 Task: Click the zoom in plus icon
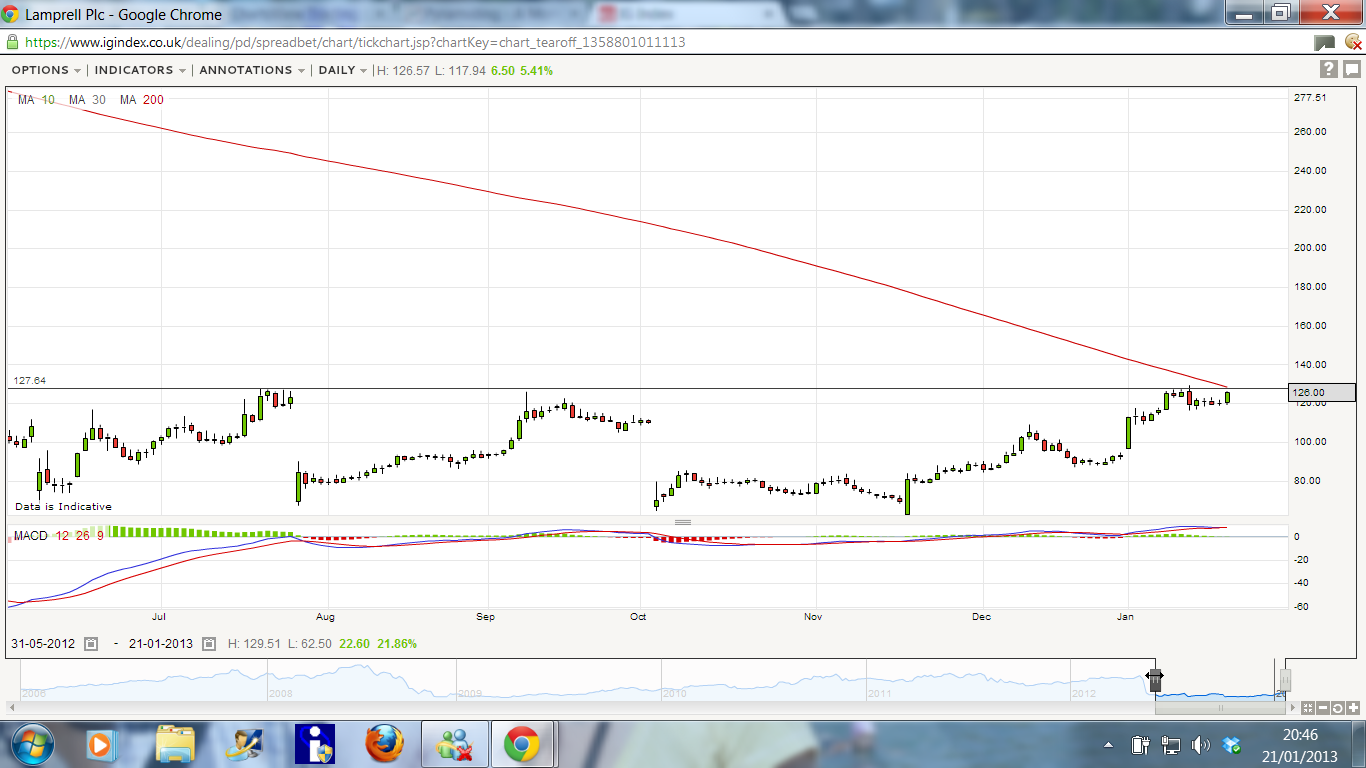tap(1353, 708)
